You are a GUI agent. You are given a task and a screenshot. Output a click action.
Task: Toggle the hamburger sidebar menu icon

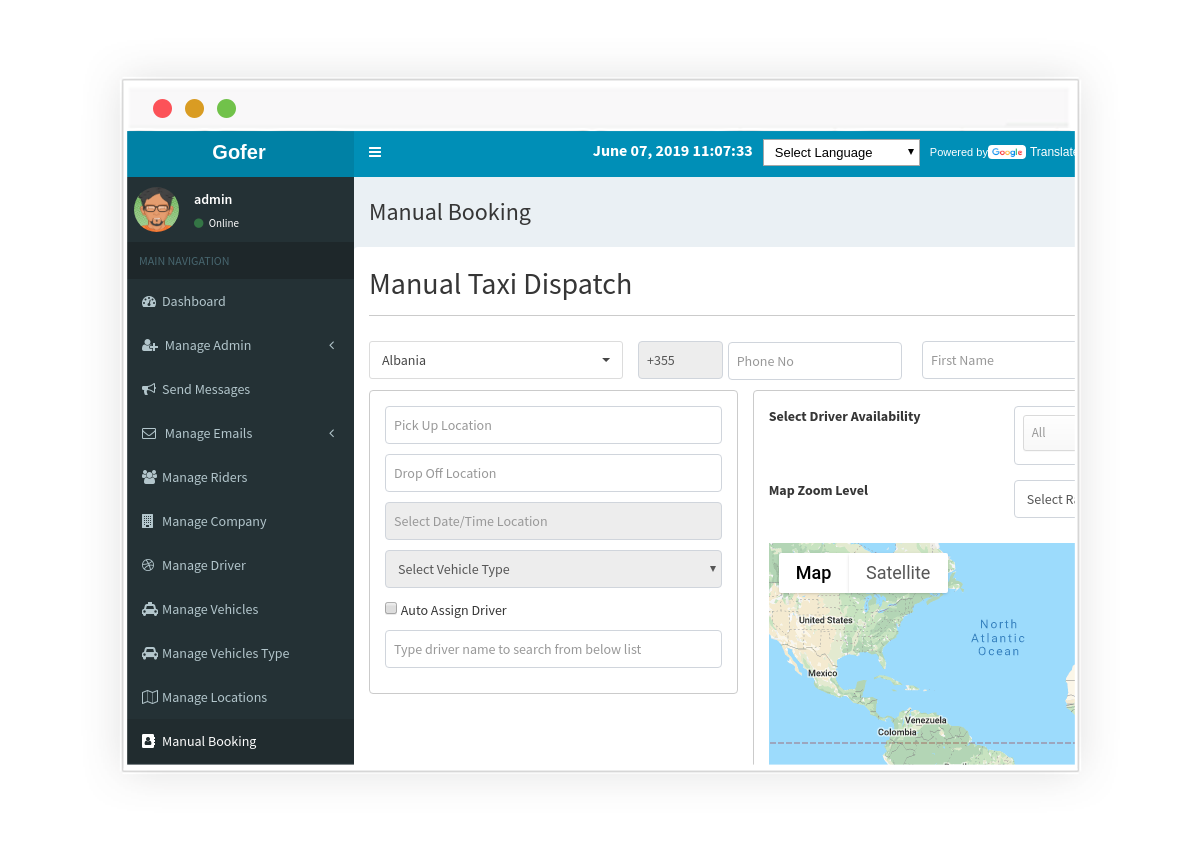[x=375, y=152]
